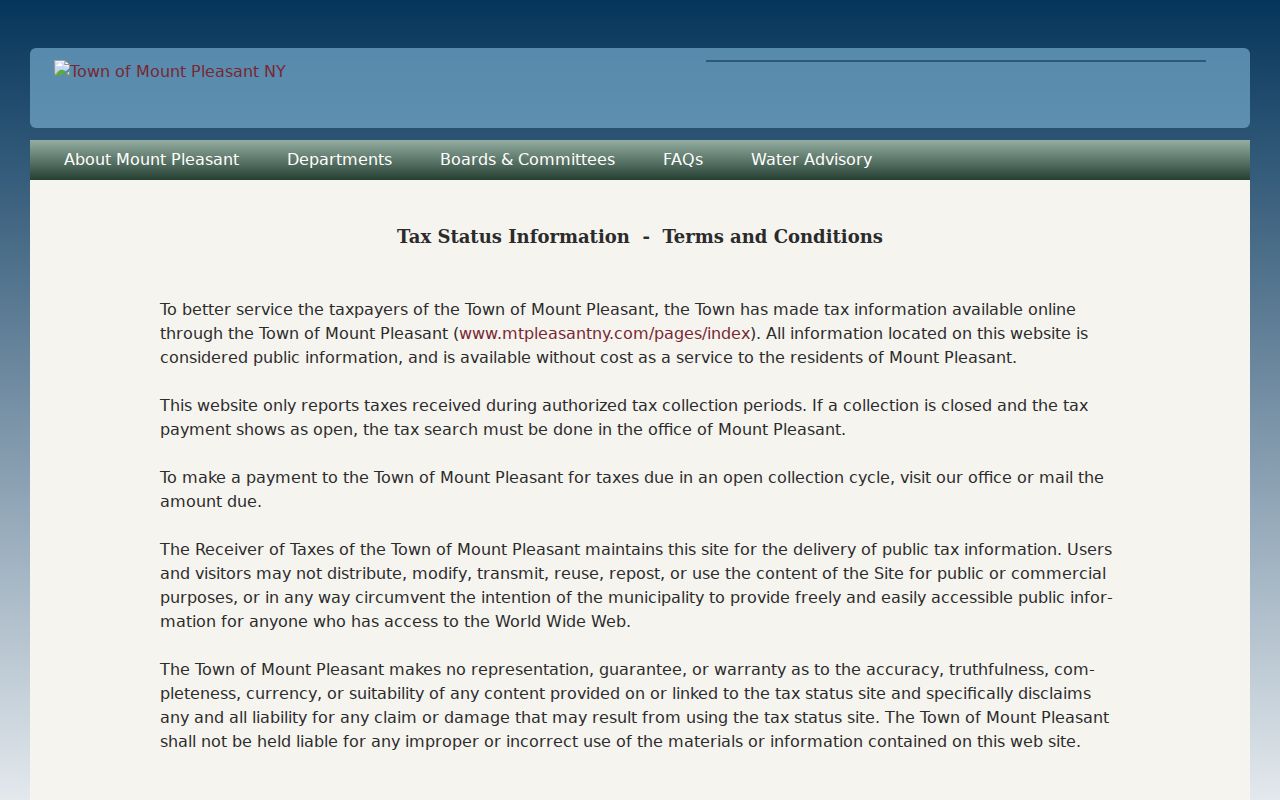1280x800 pixels.
Task: Follow the www.mtpleasantny.com/pages/index link
Action: (605, 333)
